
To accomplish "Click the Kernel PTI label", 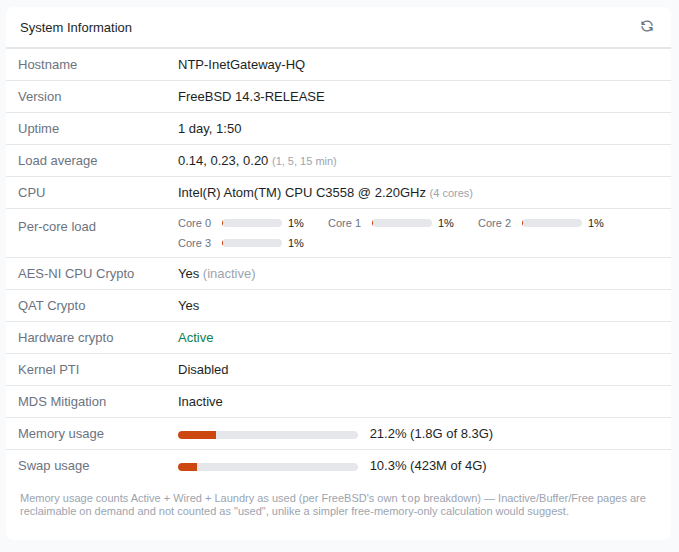I will tap(48, 370).
